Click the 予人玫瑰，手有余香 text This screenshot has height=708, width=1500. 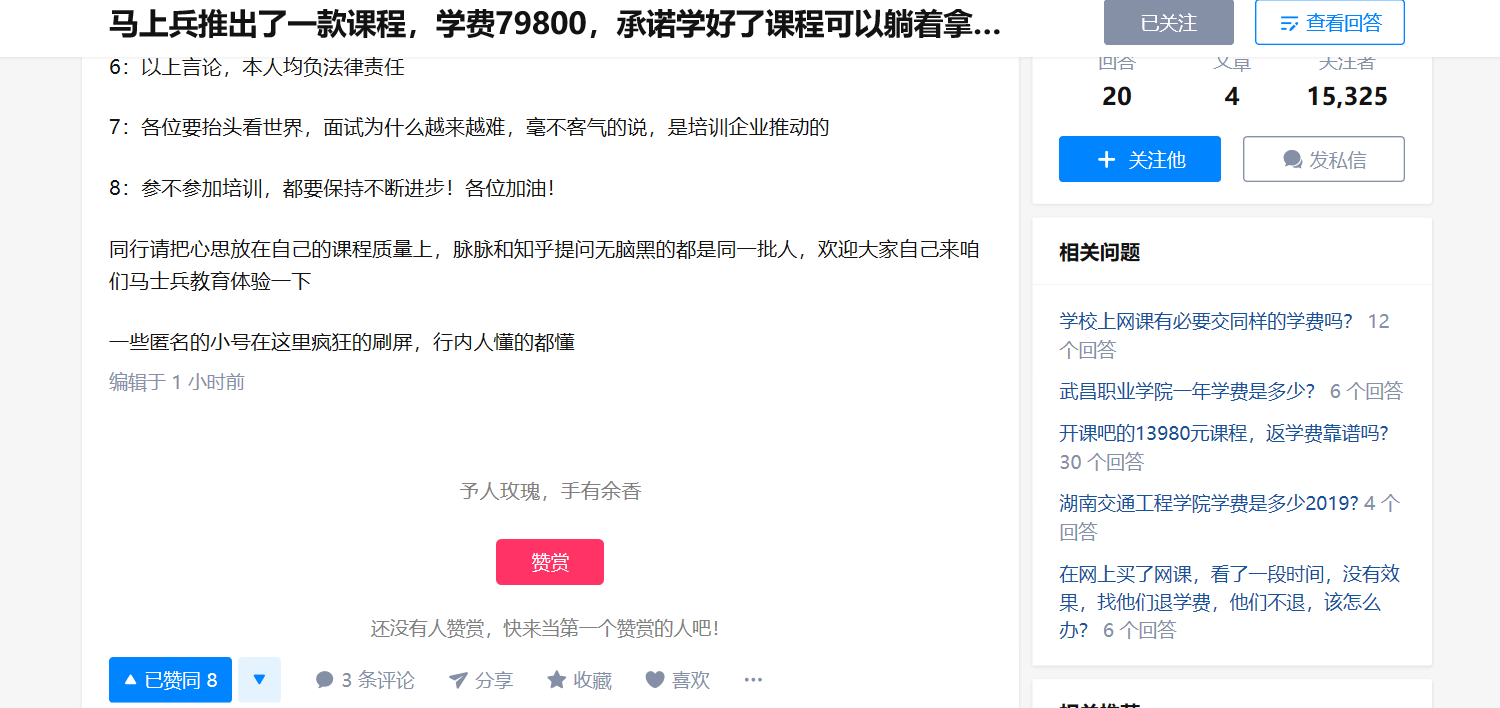pyautogui.click(x=550, y=491)
